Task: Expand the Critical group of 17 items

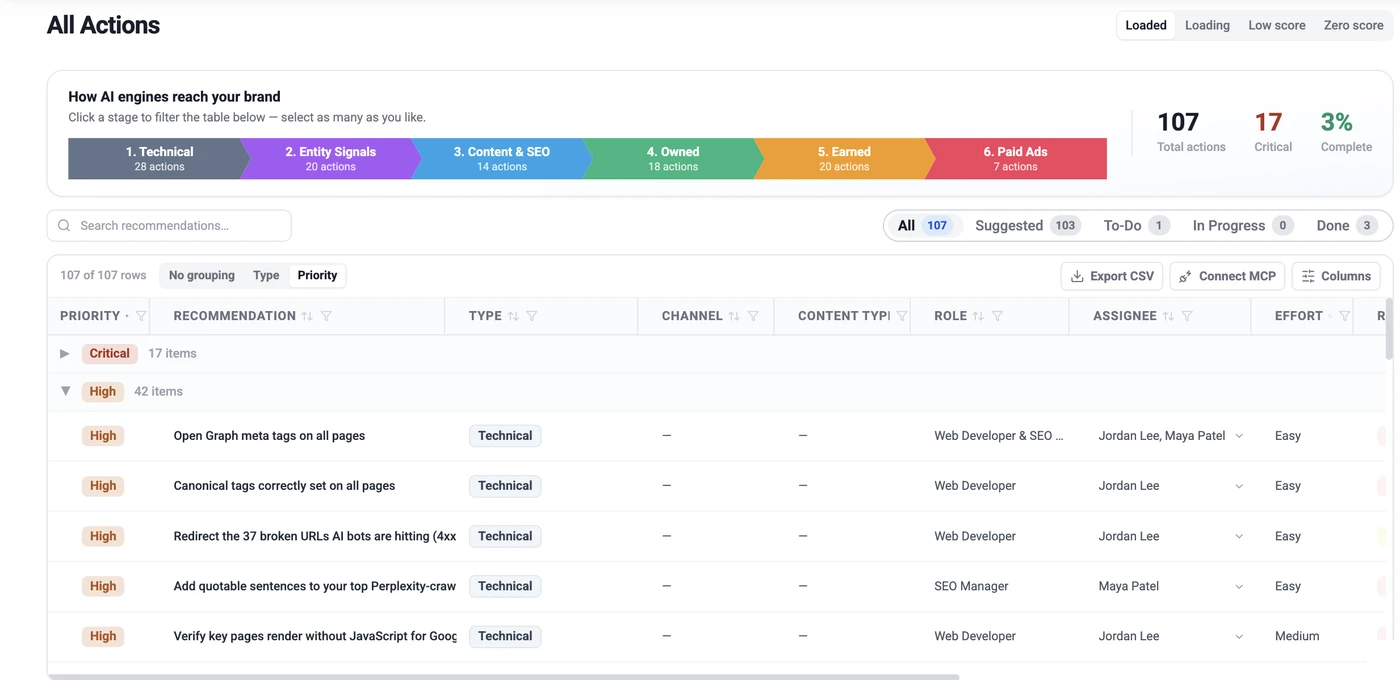Action: tap(65, 353)
